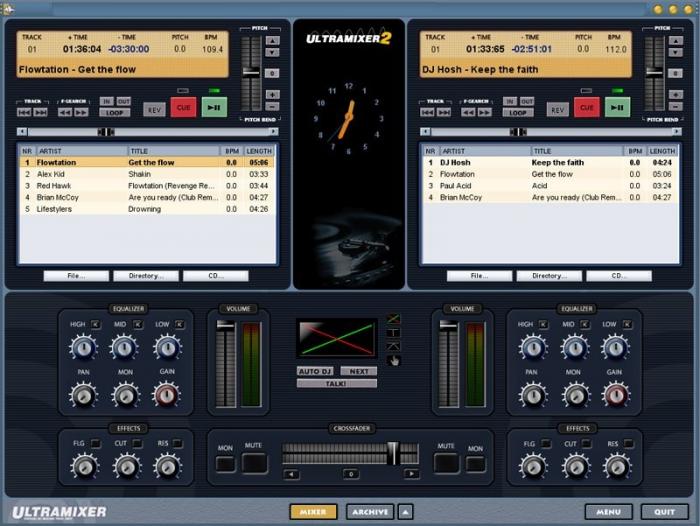Viewport: 700px width, 526px height.
Task: Raise left deck pitch with up arrow
Action: tap(272, 41)
